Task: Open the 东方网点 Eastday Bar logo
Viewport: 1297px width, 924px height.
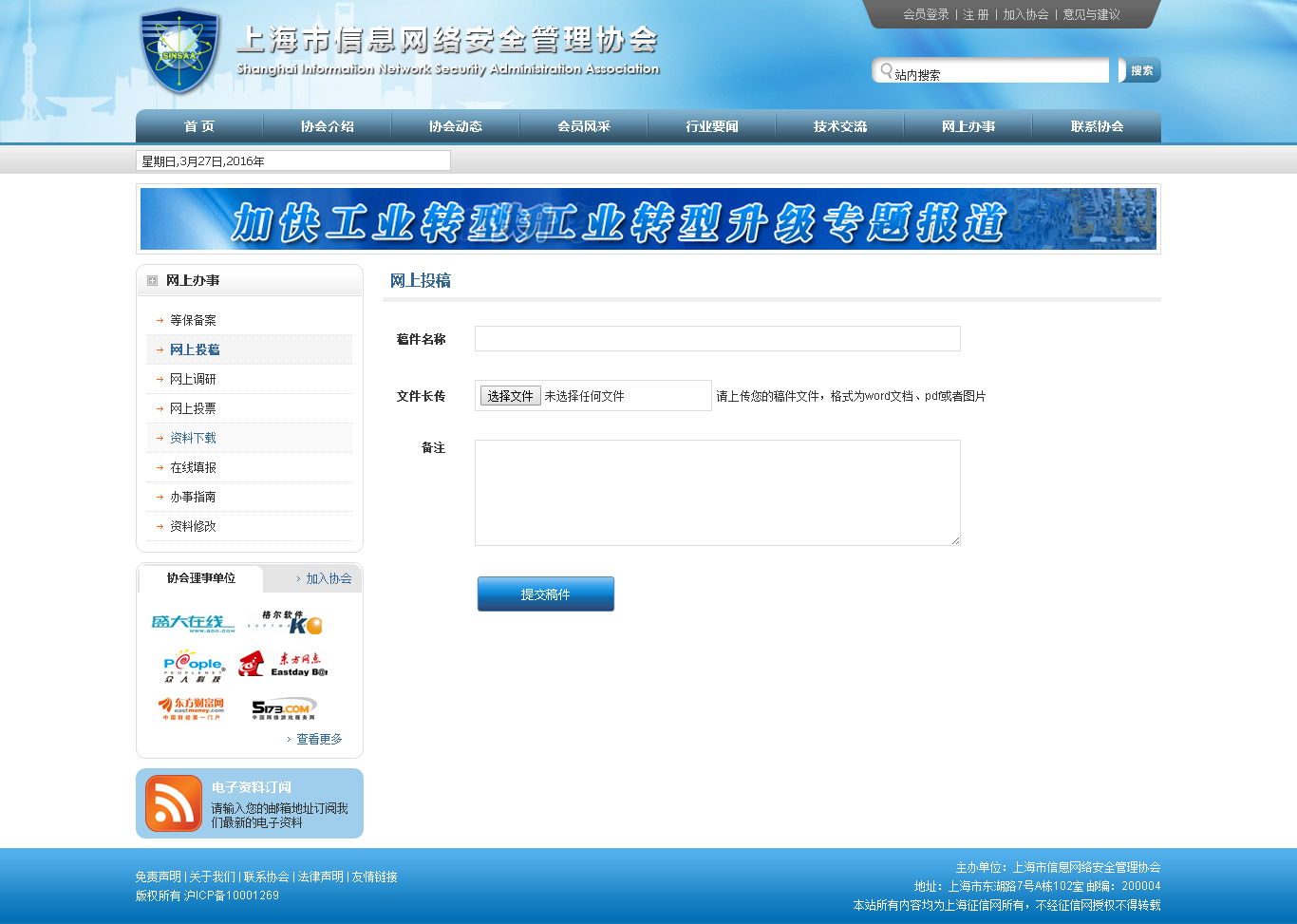Action: point(283,665)
